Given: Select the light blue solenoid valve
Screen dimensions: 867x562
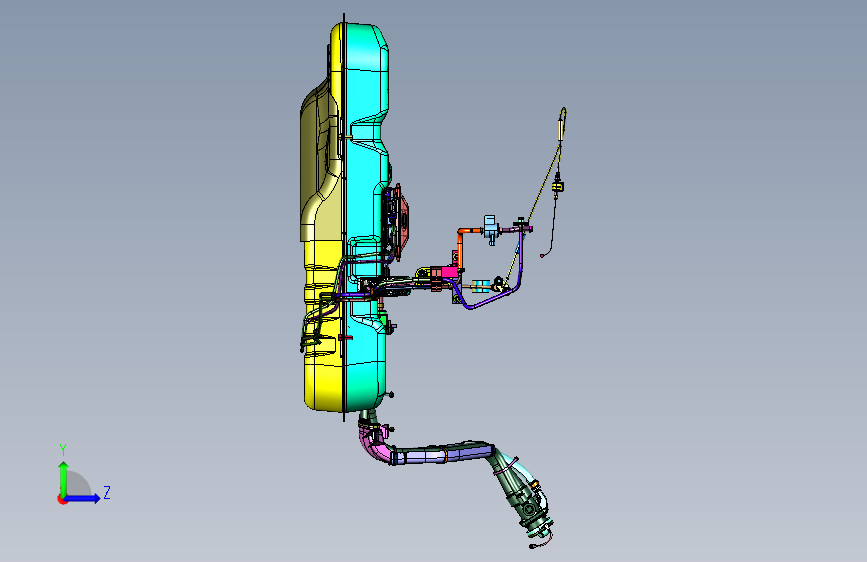Looking at the screenshot, I should [490, 228].
